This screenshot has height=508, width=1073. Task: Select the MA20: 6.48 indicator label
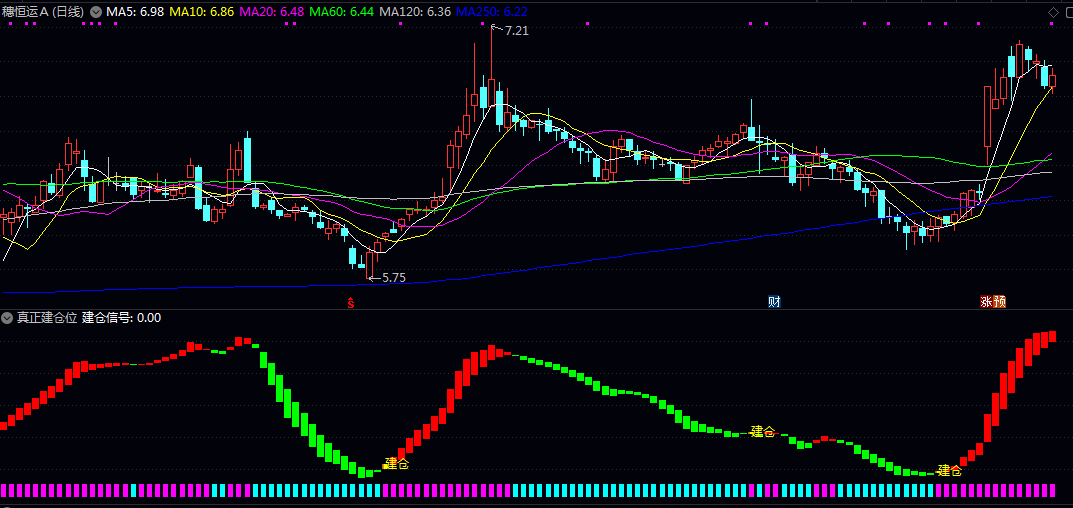(x=272, y=12)
